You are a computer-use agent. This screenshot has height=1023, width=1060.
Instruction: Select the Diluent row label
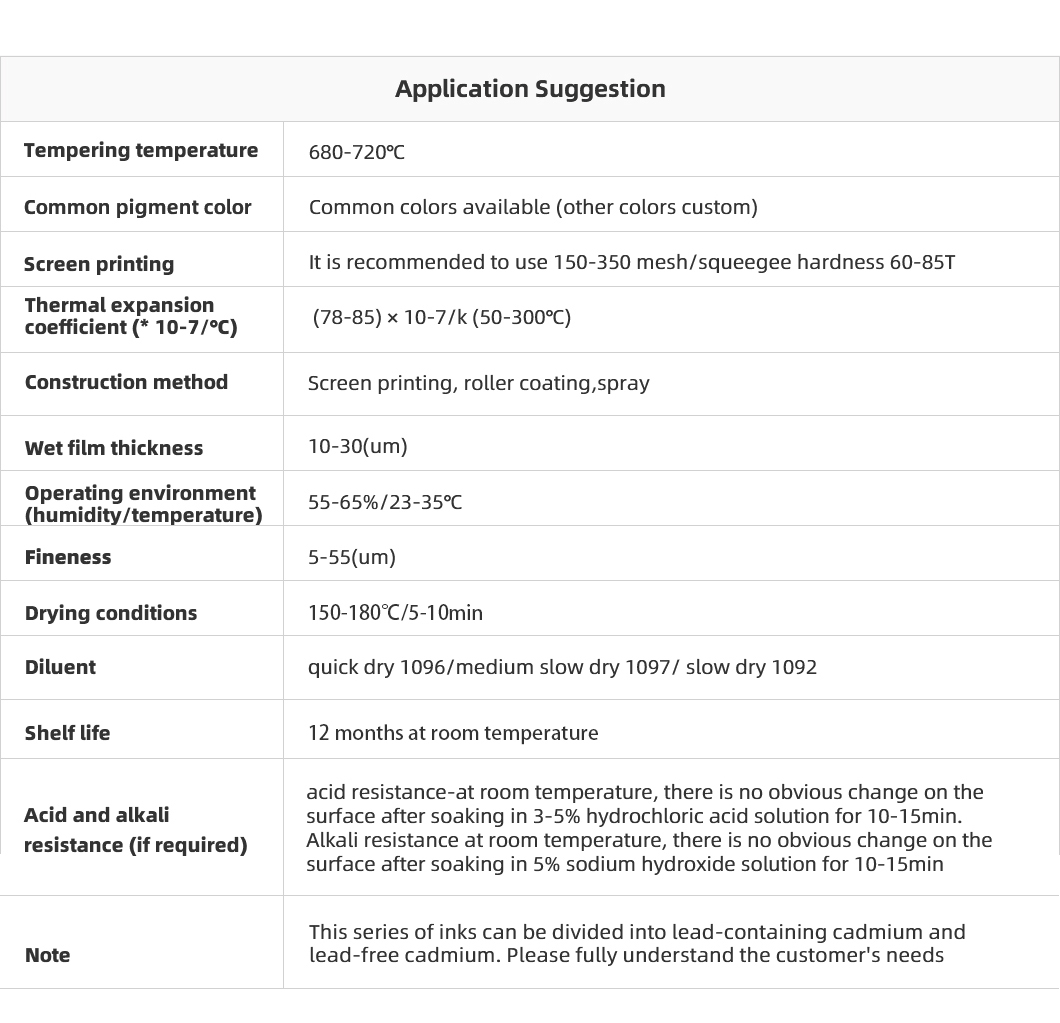[x=60, y=667]
